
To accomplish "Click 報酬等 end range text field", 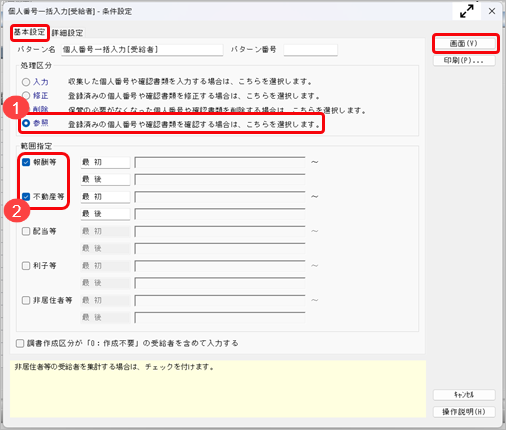I will coord(220,179).
